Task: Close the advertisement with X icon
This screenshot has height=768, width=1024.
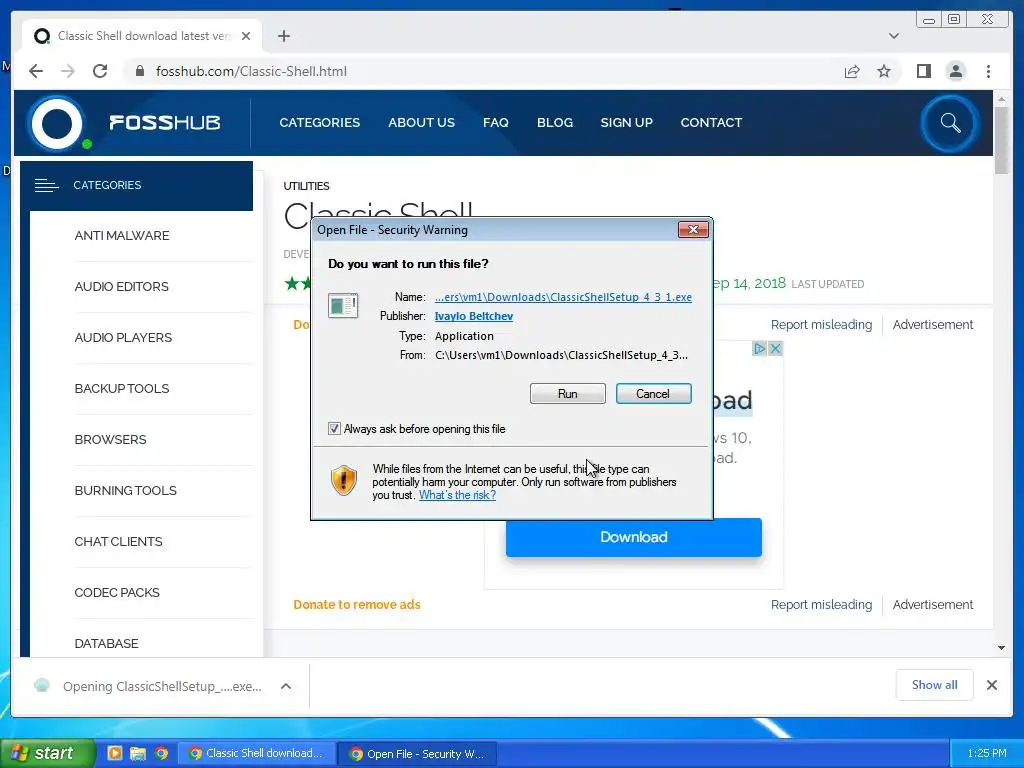Action: [775, 349]
